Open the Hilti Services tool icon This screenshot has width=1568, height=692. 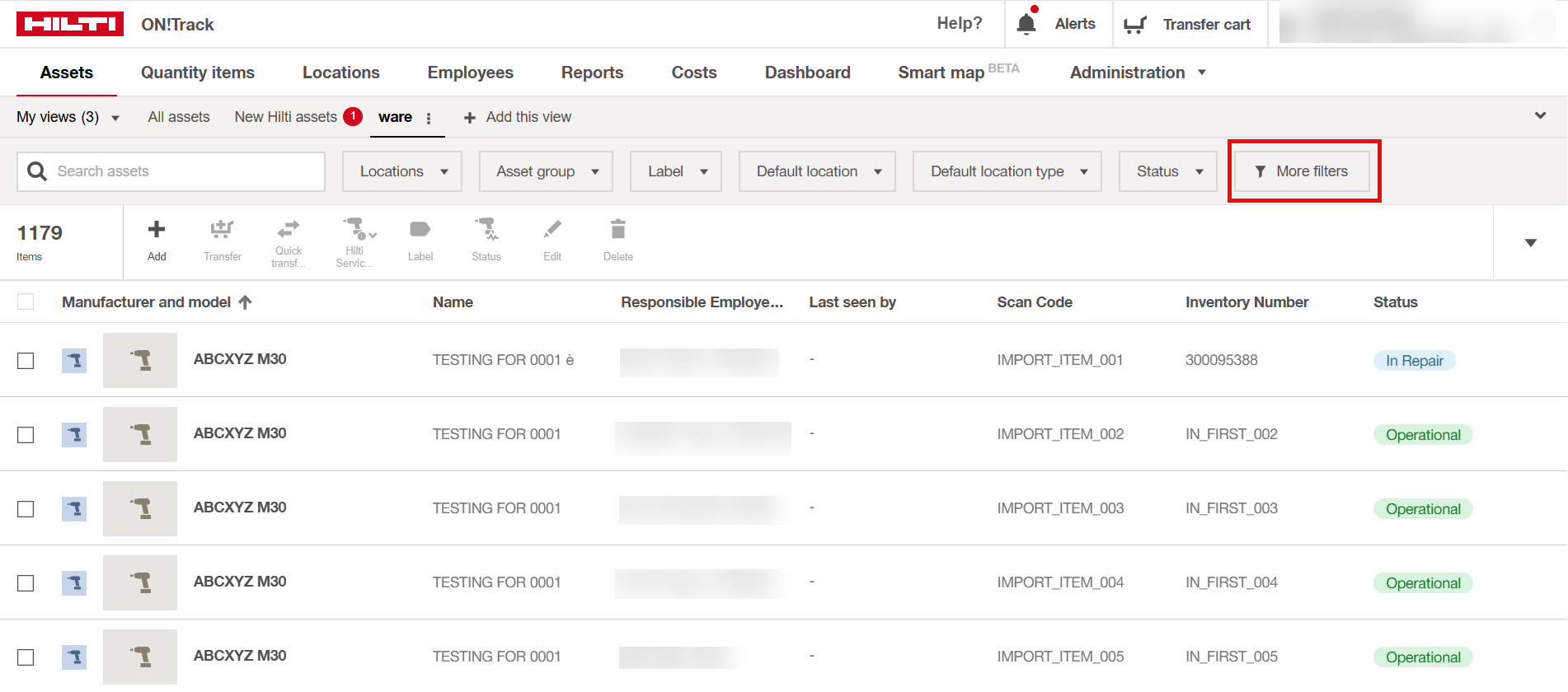(356, 228)
